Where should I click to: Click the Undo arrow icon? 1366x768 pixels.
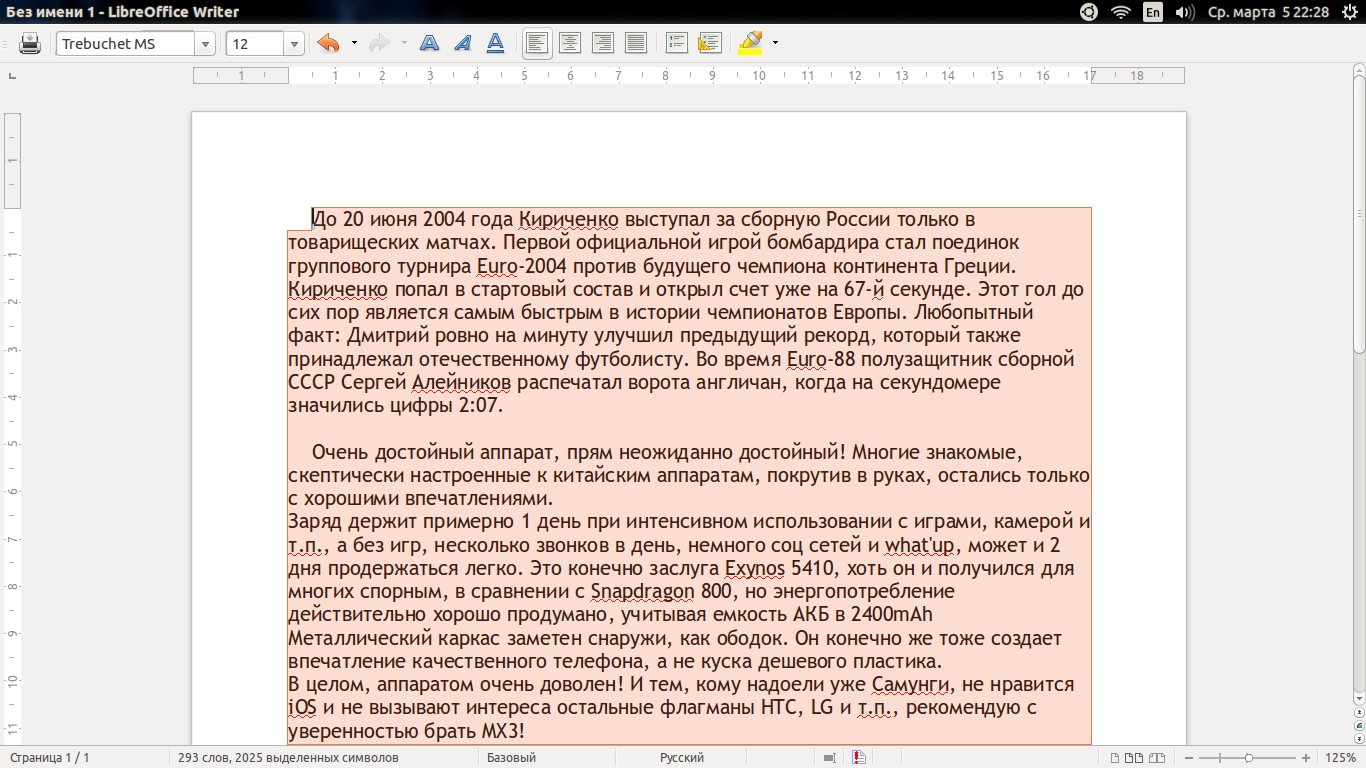(x=328, y=43)
